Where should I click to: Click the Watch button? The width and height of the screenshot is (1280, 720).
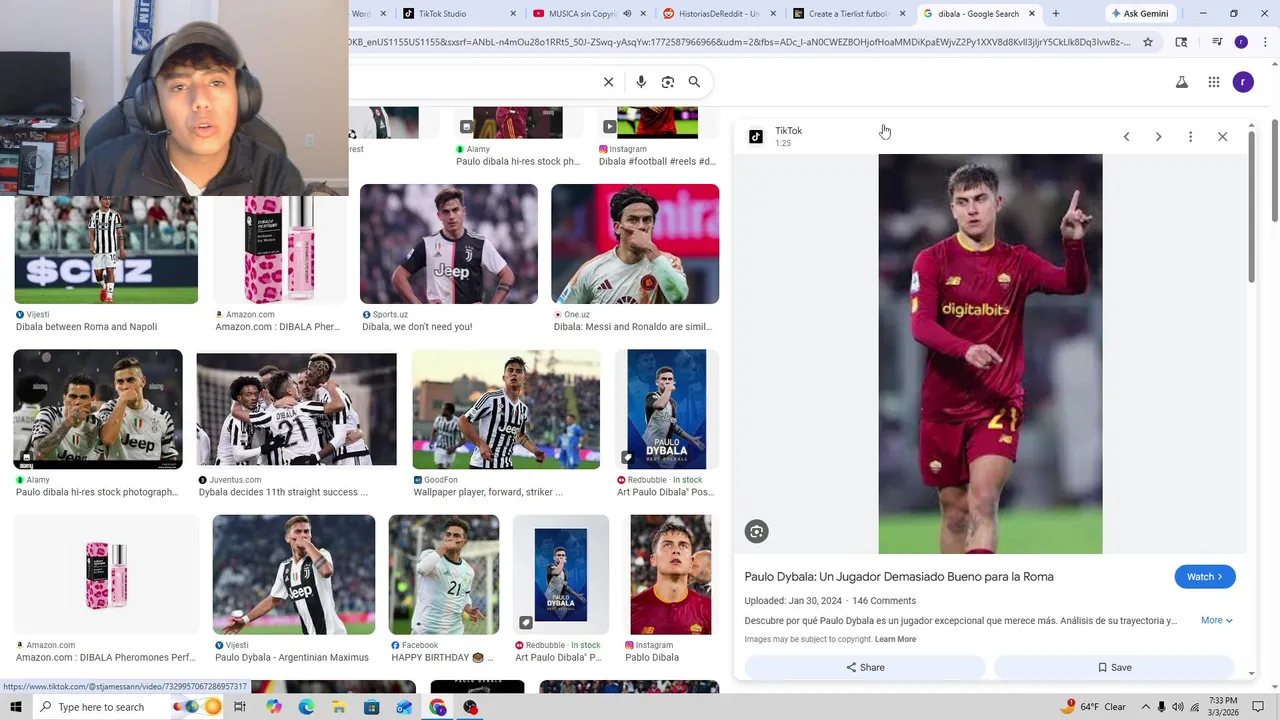click(1205, 577)
